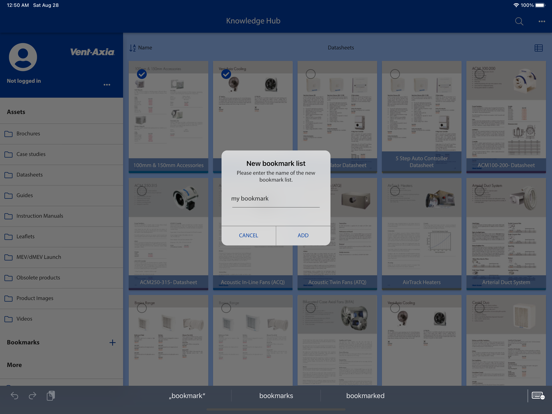Open the top bar more options menu

point(541,21)
